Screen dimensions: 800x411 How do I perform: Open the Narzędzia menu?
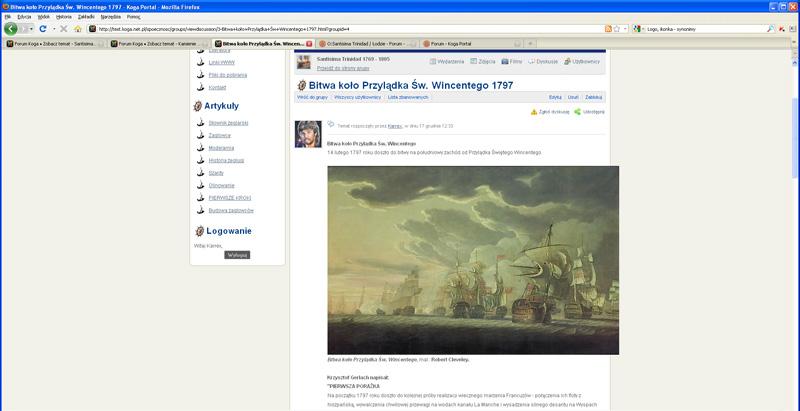(x=111, y=17)
